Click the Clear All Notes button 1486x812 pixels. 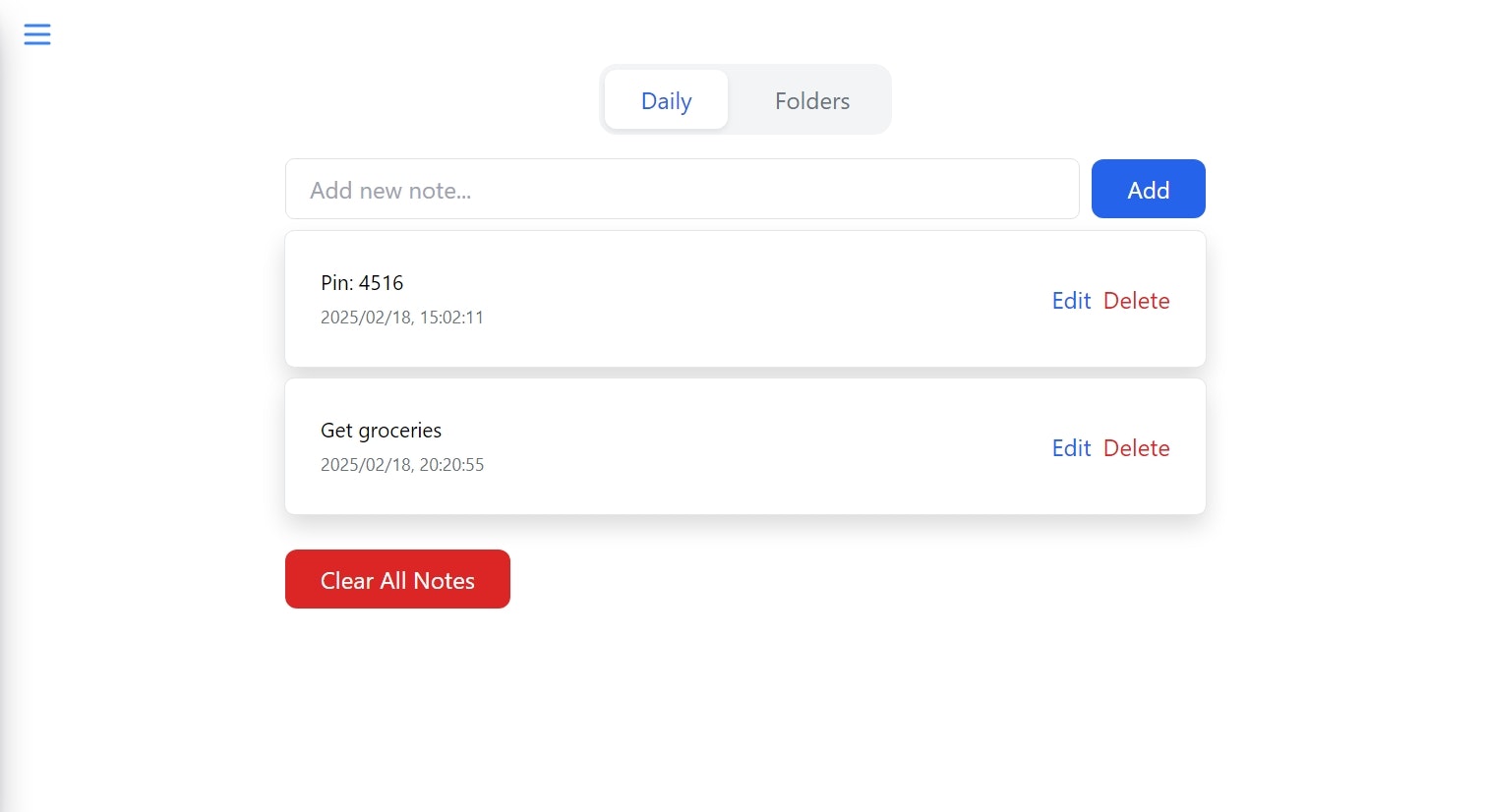click(397, 579)
